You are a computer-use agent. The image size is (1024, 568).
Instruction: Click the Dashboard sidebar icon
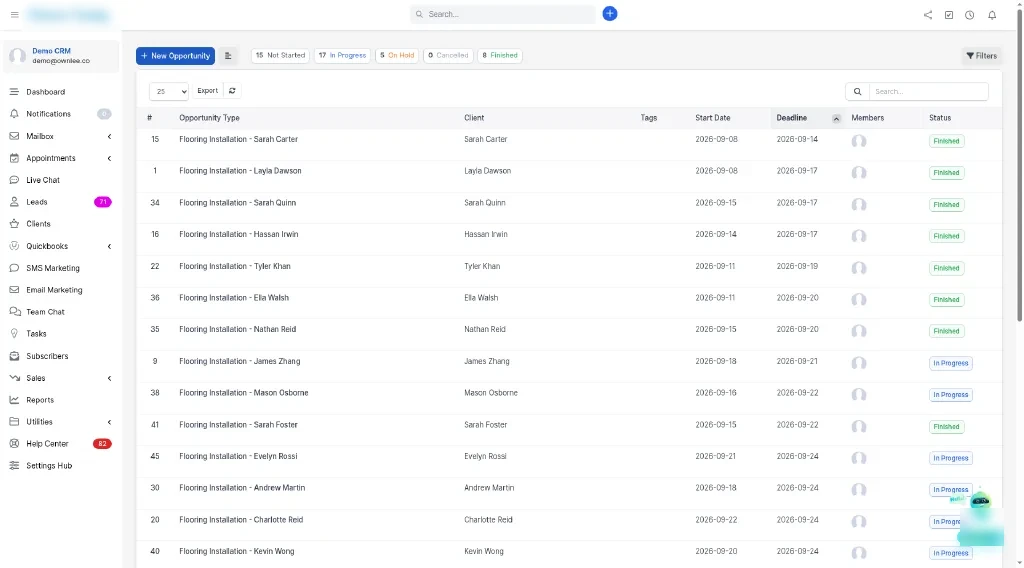14,92
